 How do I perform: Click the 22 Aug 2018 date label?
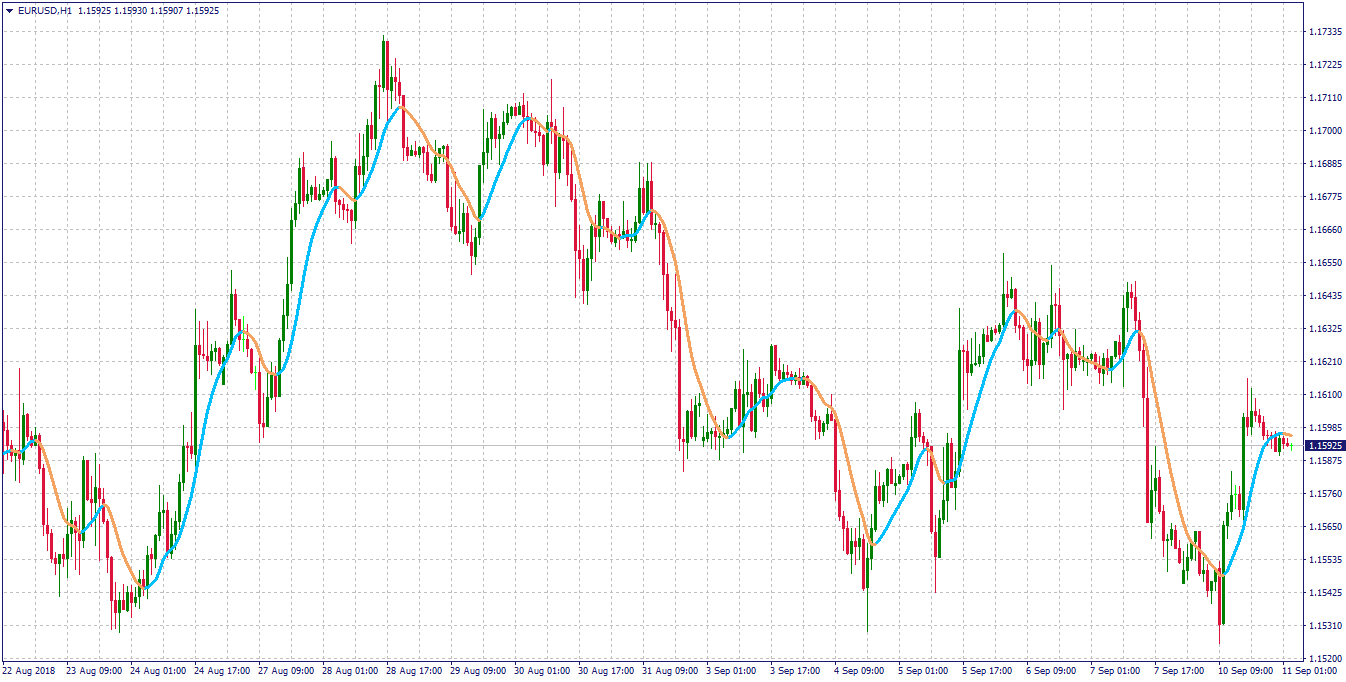coord(29,671)
